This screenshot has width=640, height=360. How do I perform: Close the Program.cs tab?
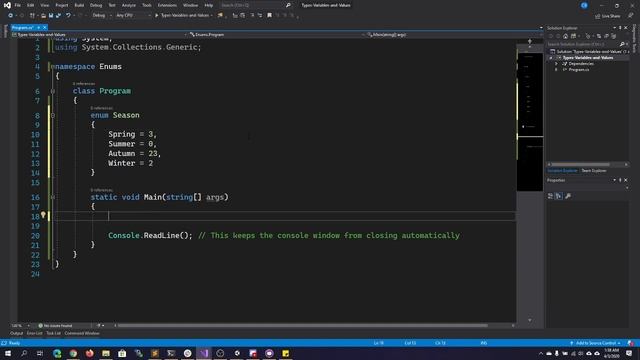pyautogui.click(x=45, y=27)
